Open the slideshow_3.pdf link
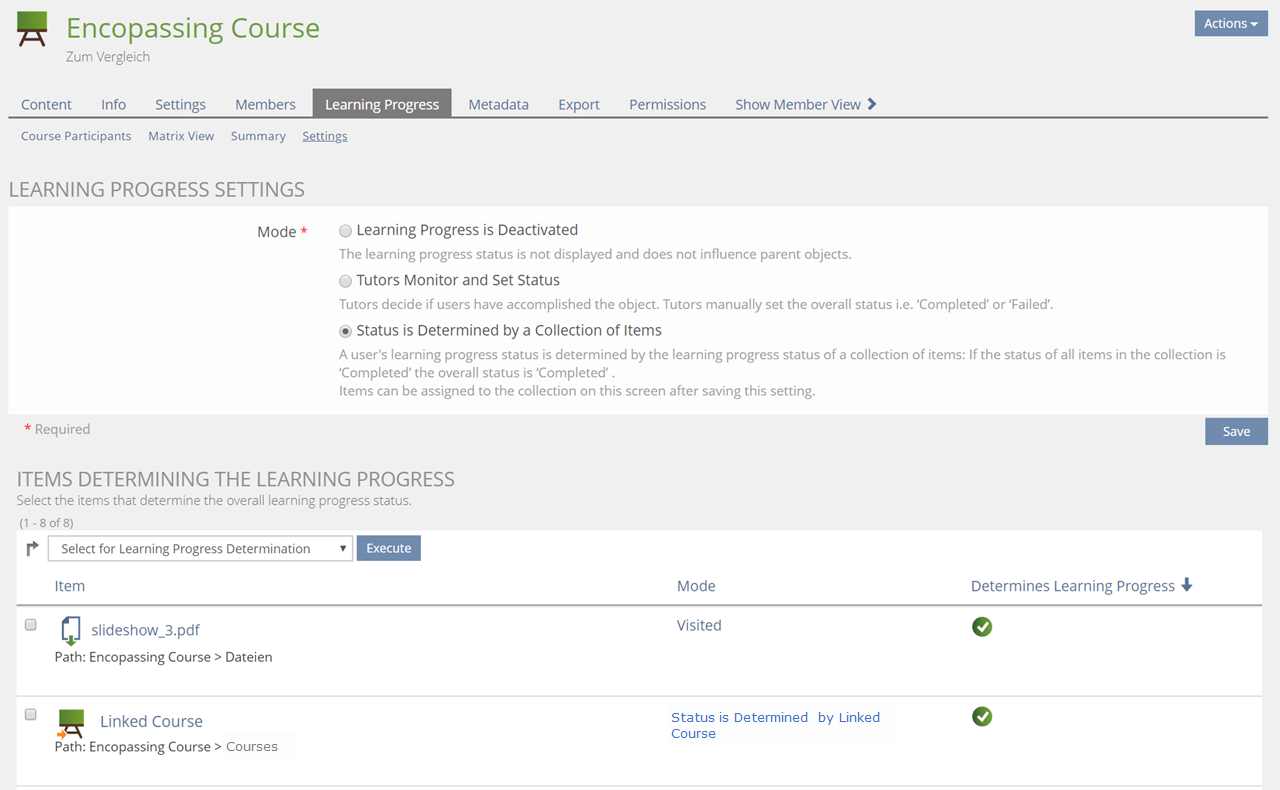 coord(145,630)
